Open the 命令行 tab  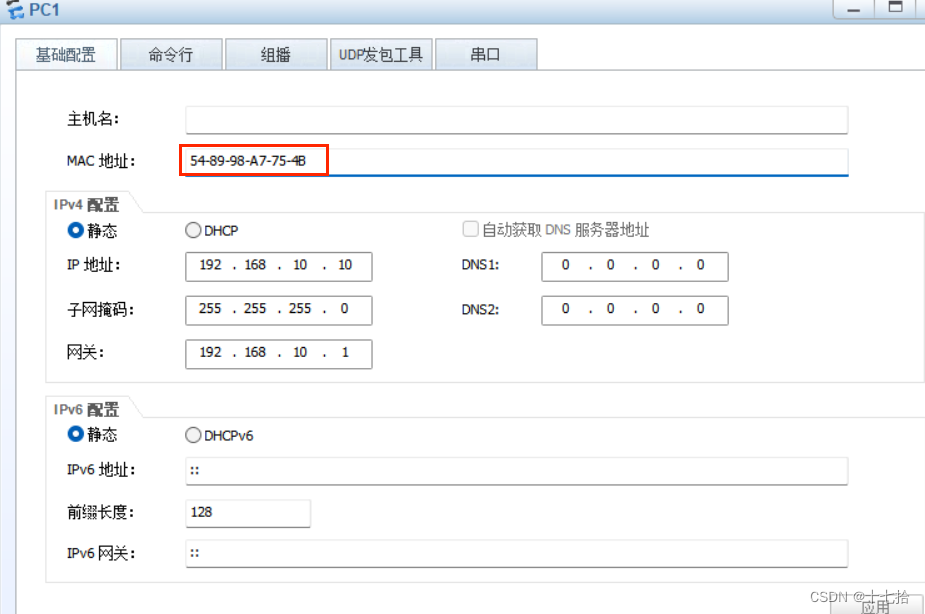[171, 55]
